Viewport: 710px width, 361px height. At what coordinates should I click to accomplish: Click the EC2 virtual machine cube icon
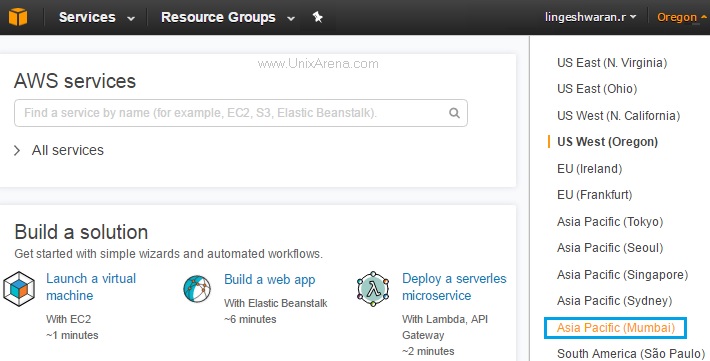tap(19, 289)
